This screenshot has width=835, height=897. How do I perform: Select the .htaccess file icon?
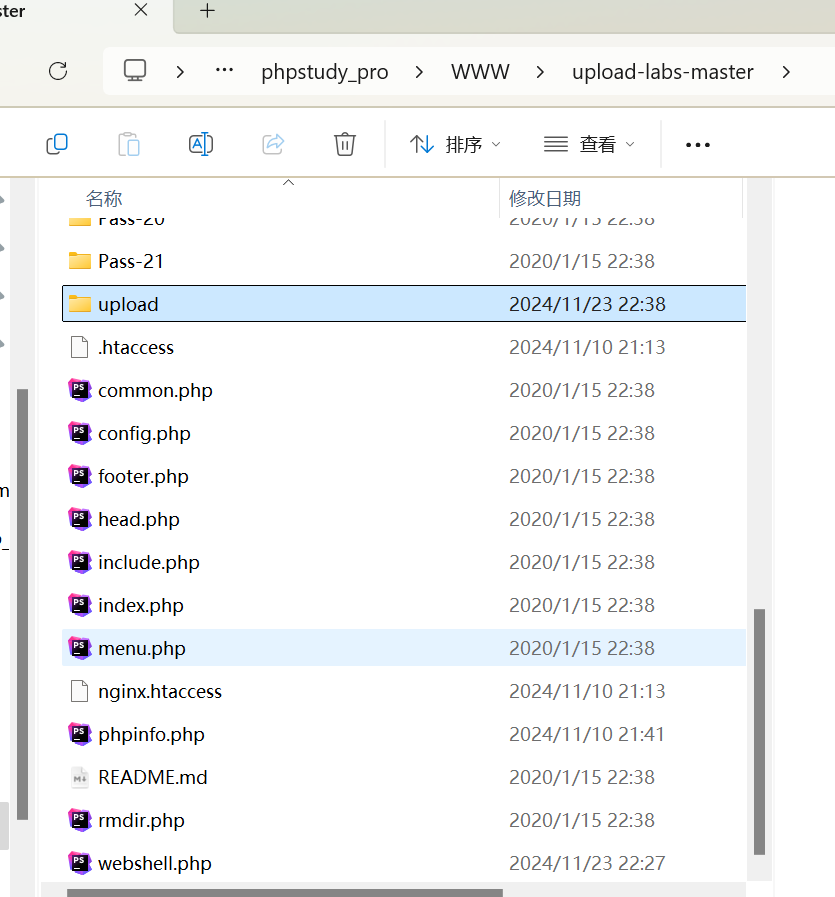click(x=79, y=347)
